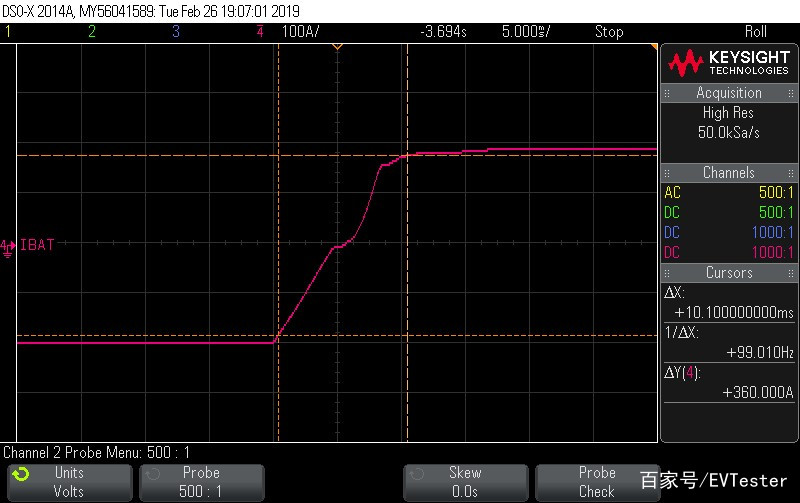The height and width of the screenshot is (503, 800).
Task: Click the orange trigger position marker at top
Action: [x=337, y=47]
